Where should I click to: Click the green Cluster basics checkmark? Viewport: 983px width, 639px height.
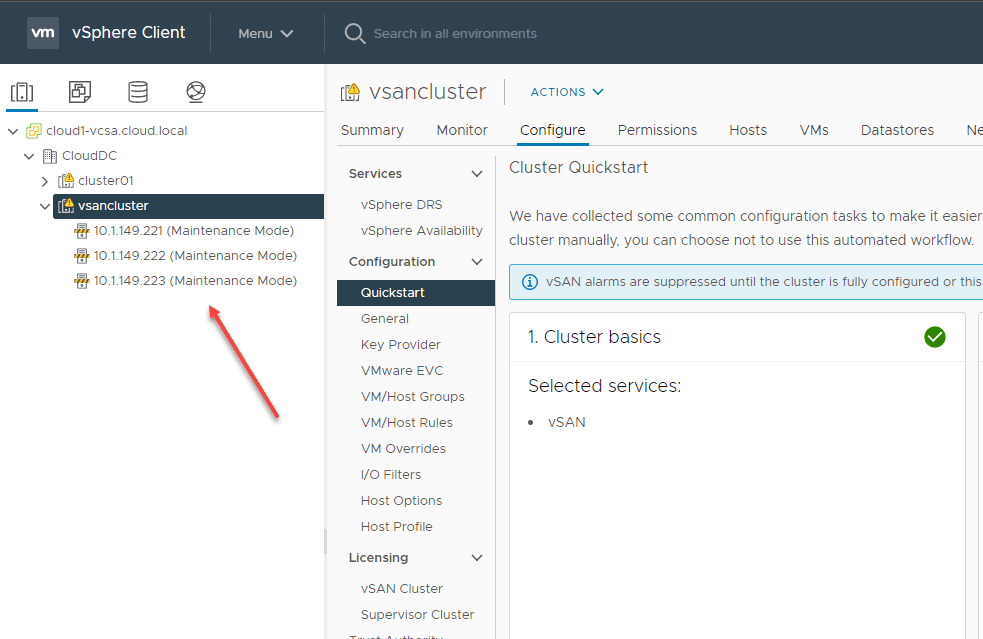pyautogui.click(x=935, y=337)
